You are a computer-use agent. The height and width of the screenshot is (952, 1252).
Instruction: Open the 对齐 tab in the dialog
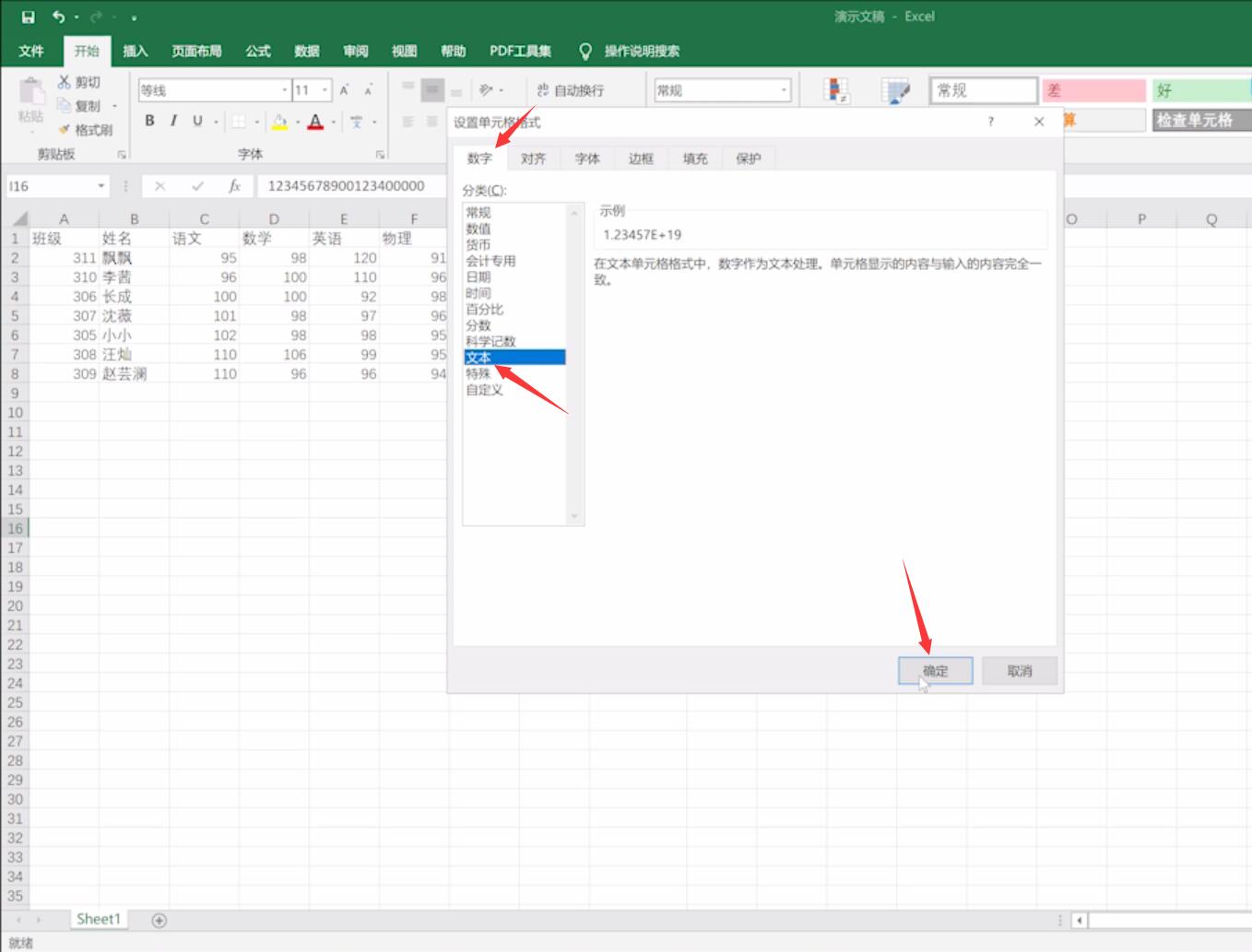(x=533, y=159)
